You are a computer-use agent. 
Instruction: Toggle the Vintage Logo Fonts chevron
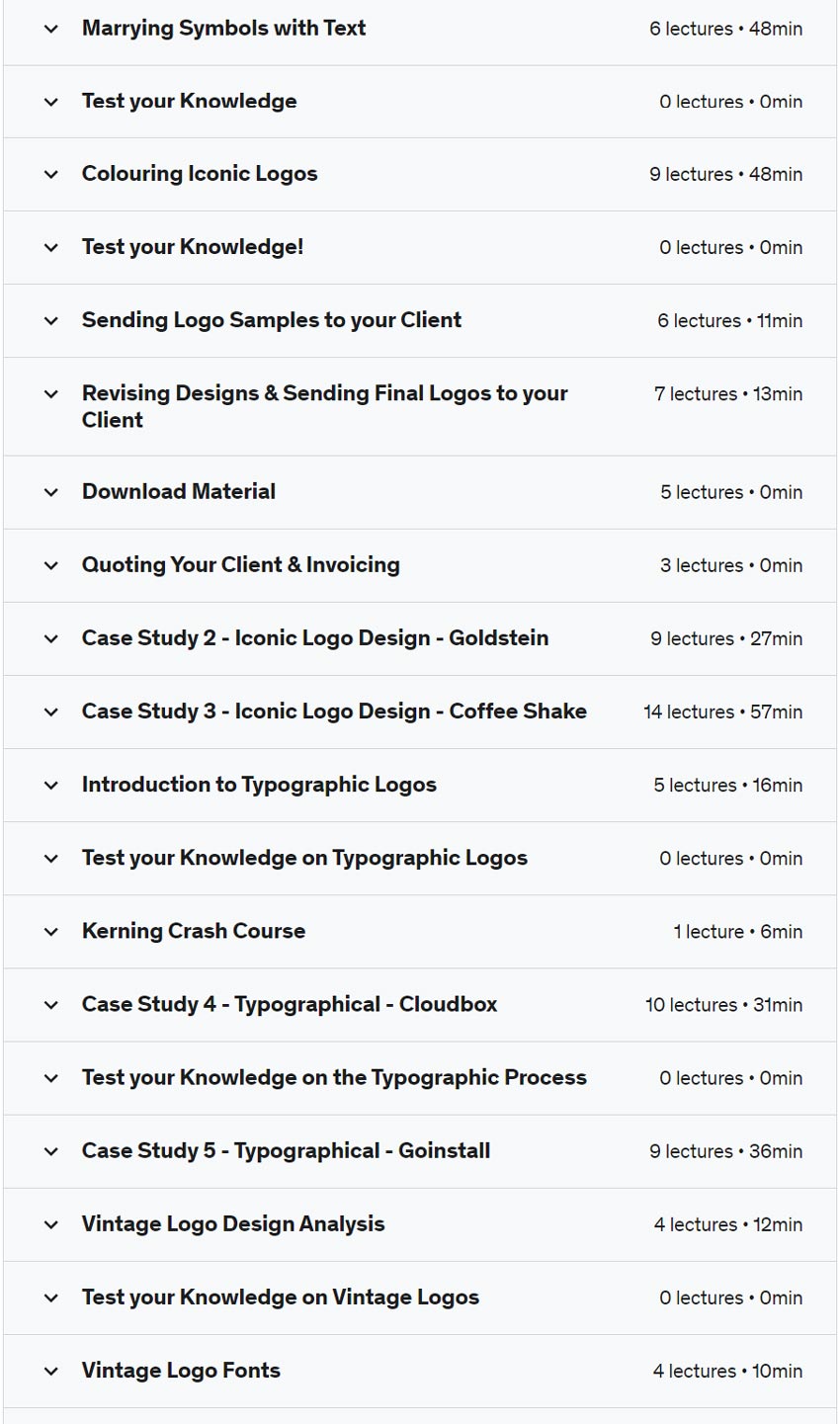click(x=51, y=1371)
